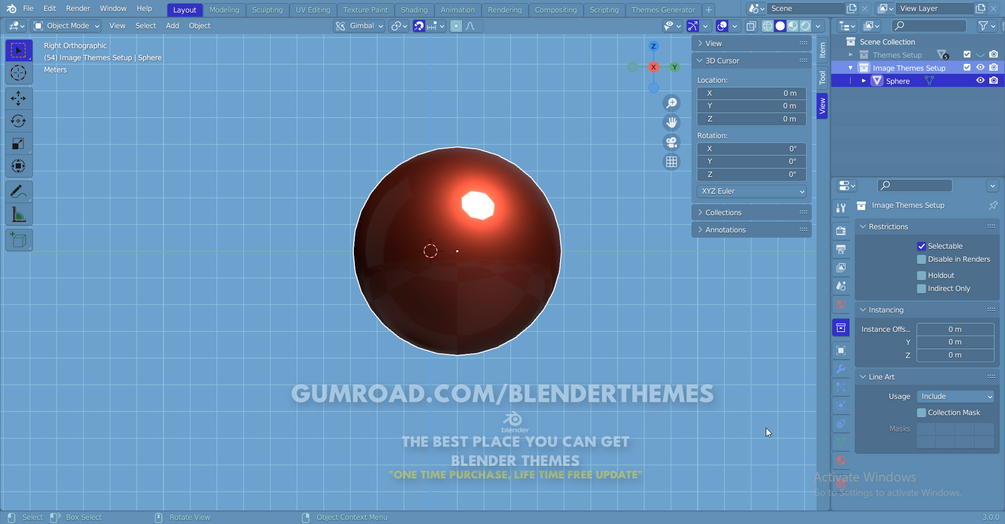Enable the Indirect Only checkbox
Screen dimensions: 1005x524
tap(921, 289)
